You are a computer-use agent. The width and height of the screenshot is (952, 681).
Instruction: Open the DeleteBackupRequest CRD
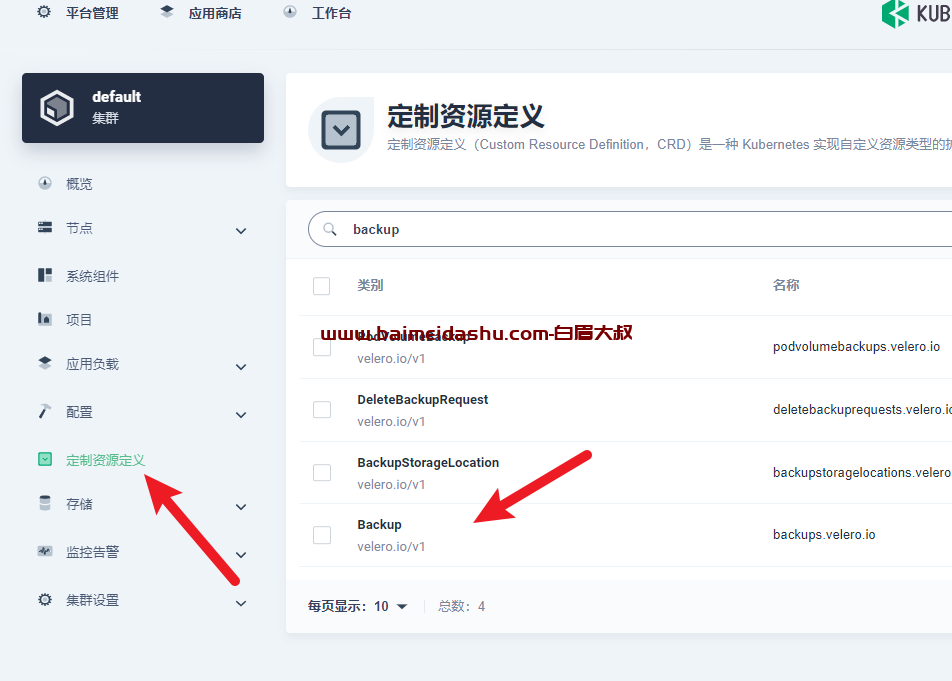tap(423, 399)
